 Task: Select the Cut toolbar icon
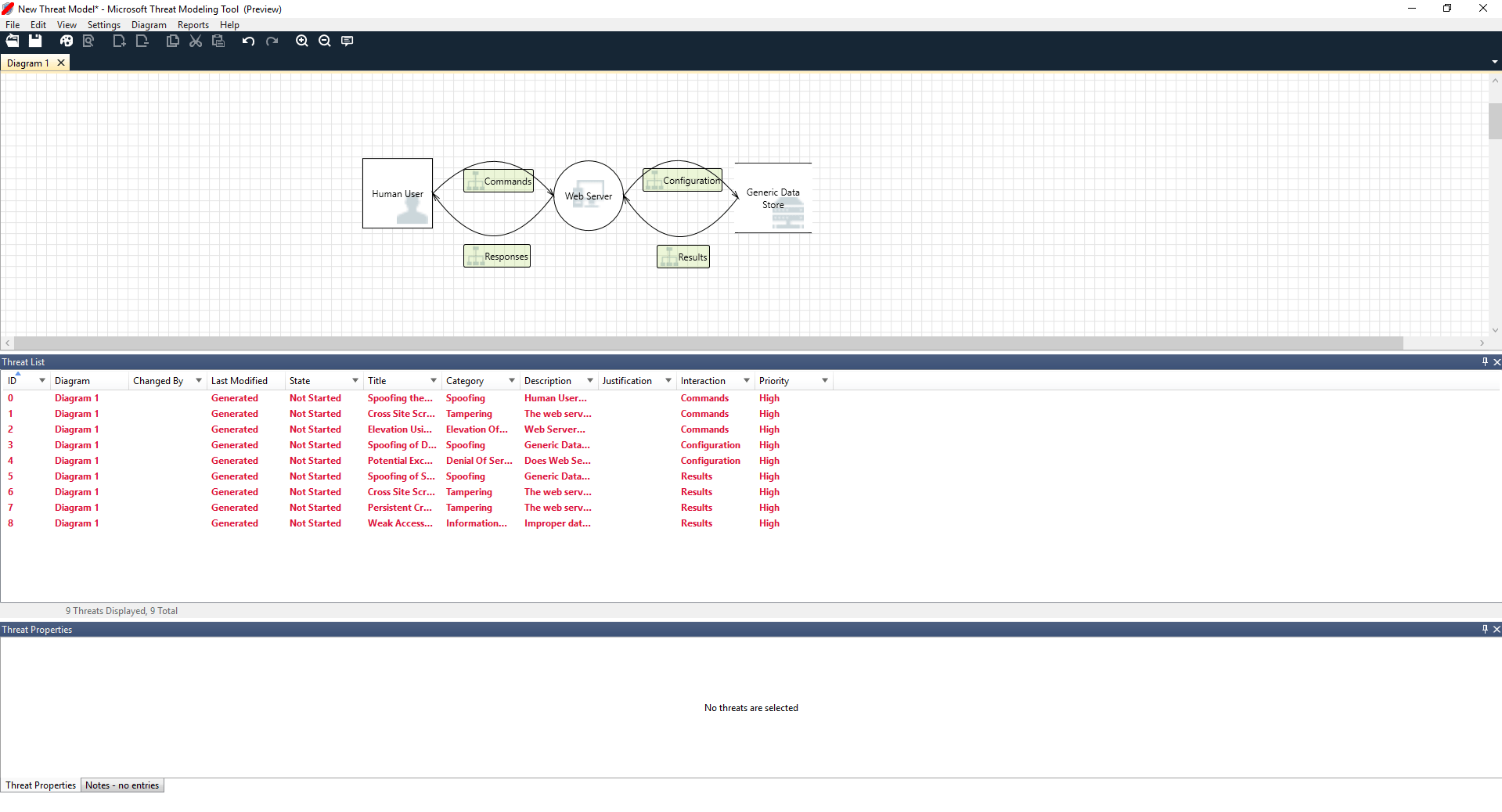(x=195, y=41)
